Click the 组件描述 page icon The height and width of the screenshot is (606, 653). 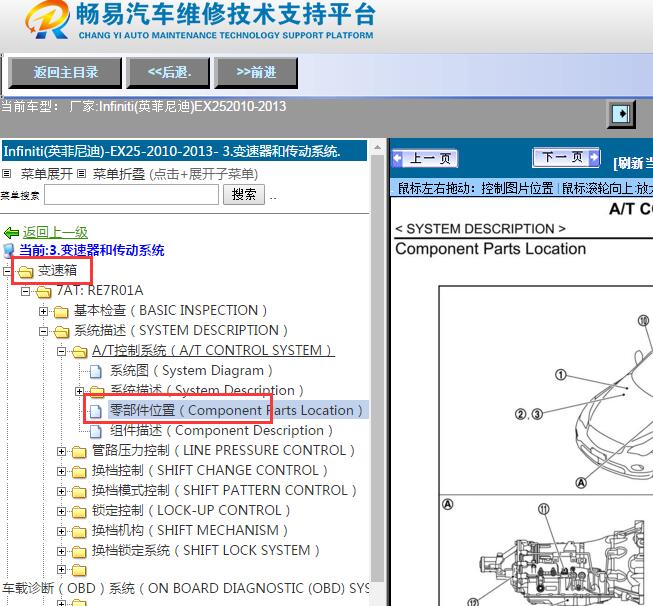(96, 431)
